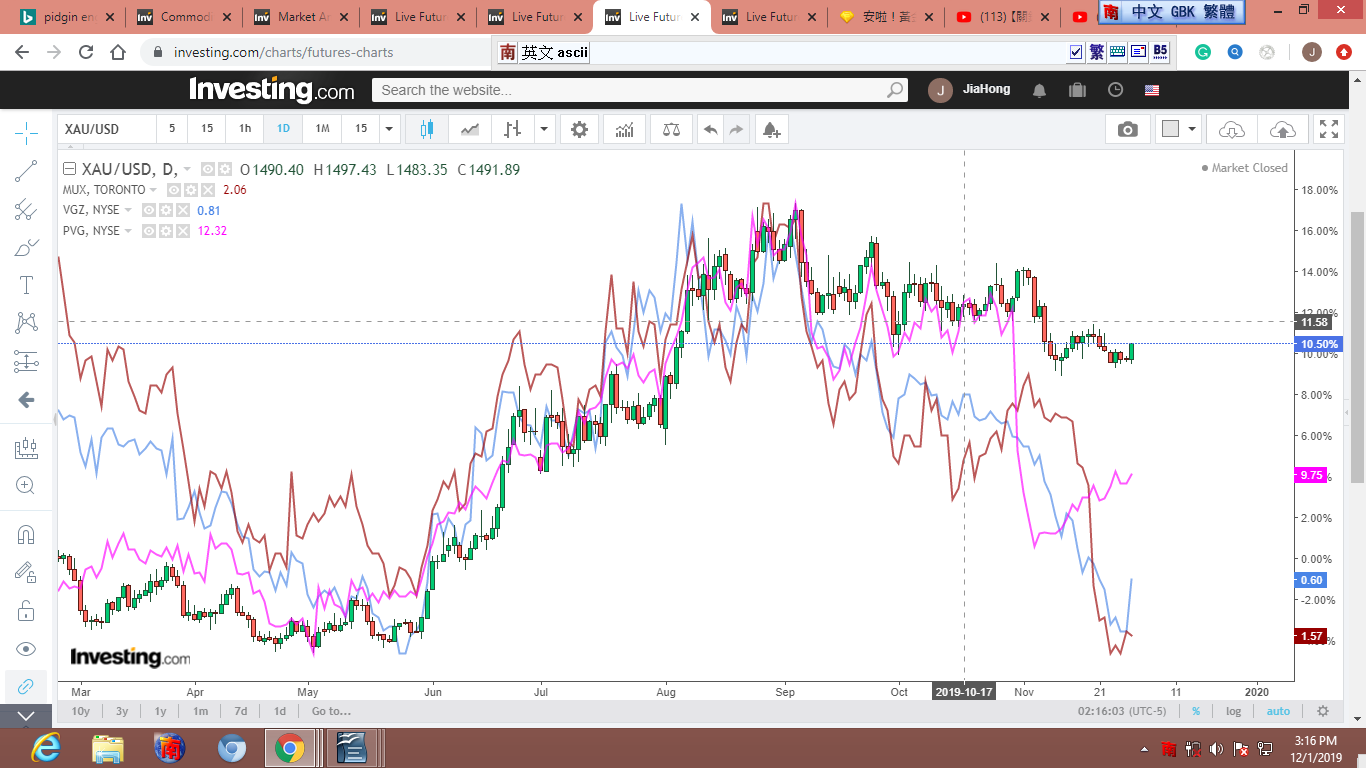This screenshot has height=768, width=1366.
Task: Select the text annotation tool
Action: pos(26,285)
